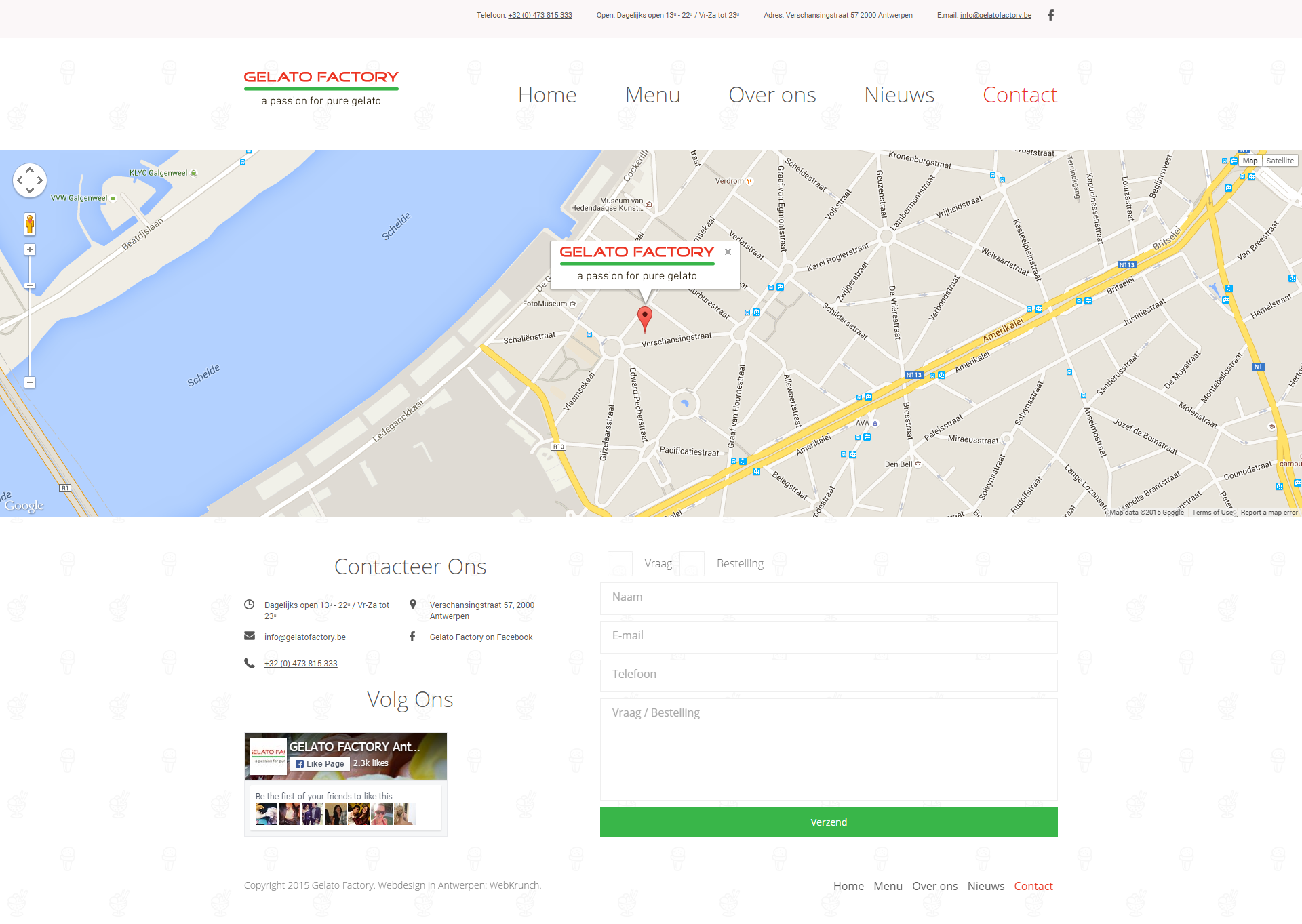Open Gelato Factory on Facebook link
This screenshot has height=924, width=1302.
481,637
